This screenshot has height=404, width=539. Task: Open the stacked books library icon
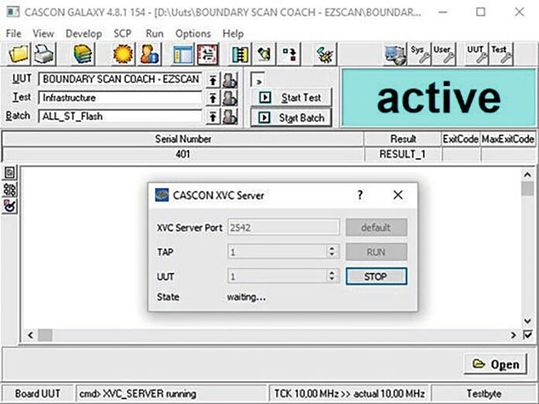[83, 54]
